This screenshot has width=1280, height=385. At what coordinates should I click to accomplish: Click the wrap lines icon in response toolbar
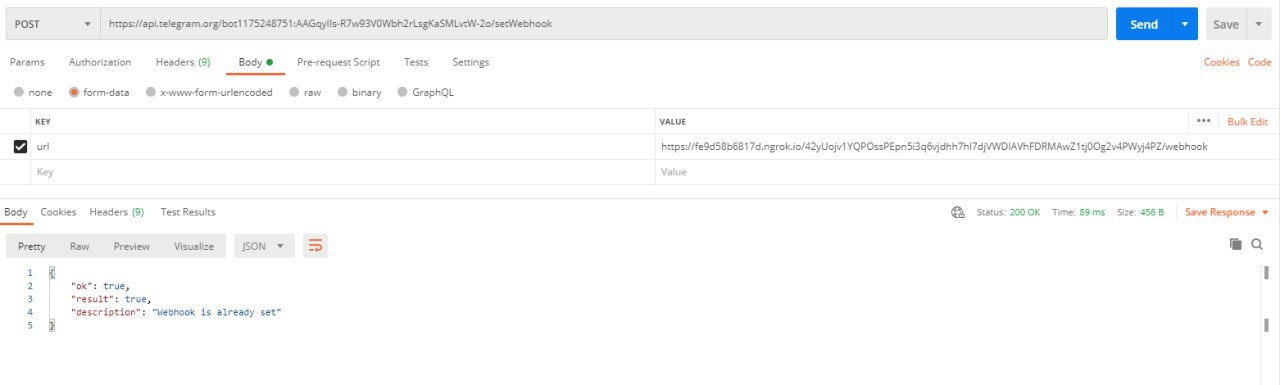(x=315, y=245)
